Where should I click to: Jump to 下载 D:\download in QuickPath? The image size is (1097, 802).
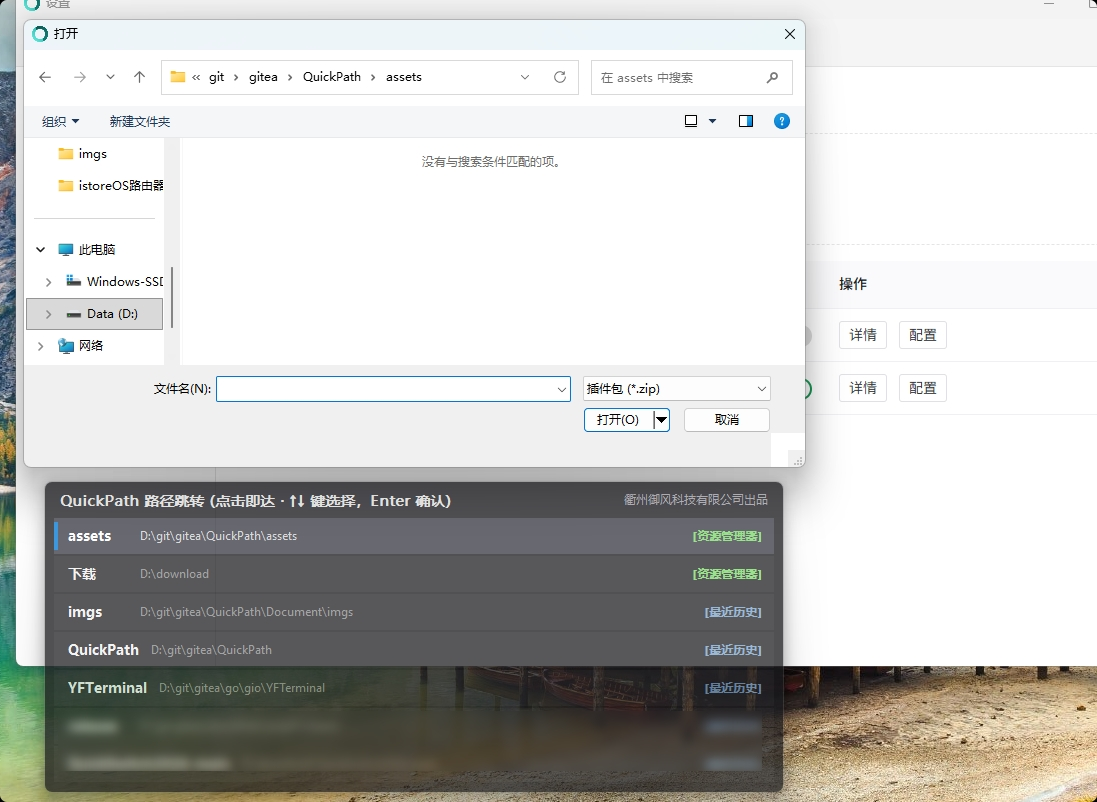click(414, 574)
